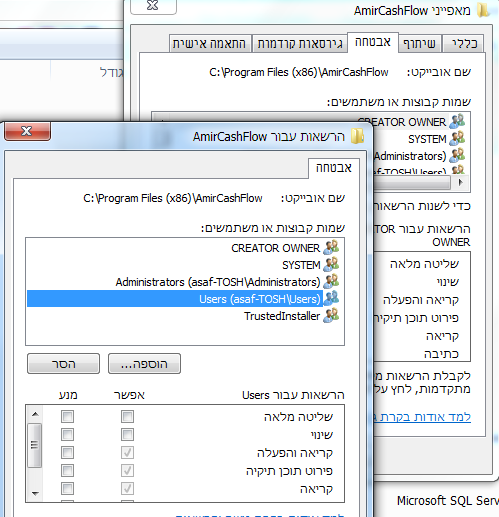
Task: Click שליטה מלאה in properties permissions list
Action: [x=424, y=264]
